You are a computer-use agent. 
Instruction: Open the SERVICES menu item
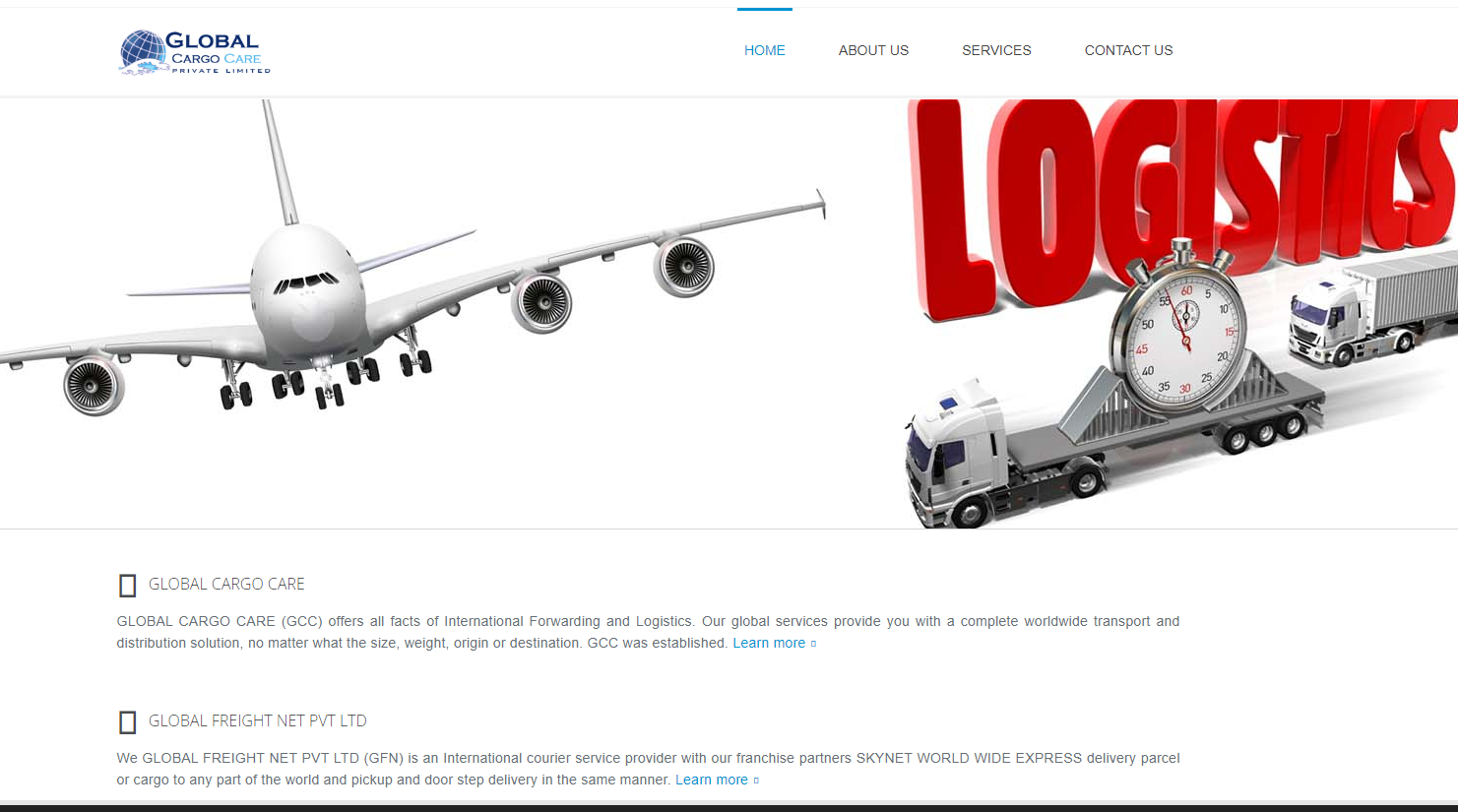tap(996, 50)
